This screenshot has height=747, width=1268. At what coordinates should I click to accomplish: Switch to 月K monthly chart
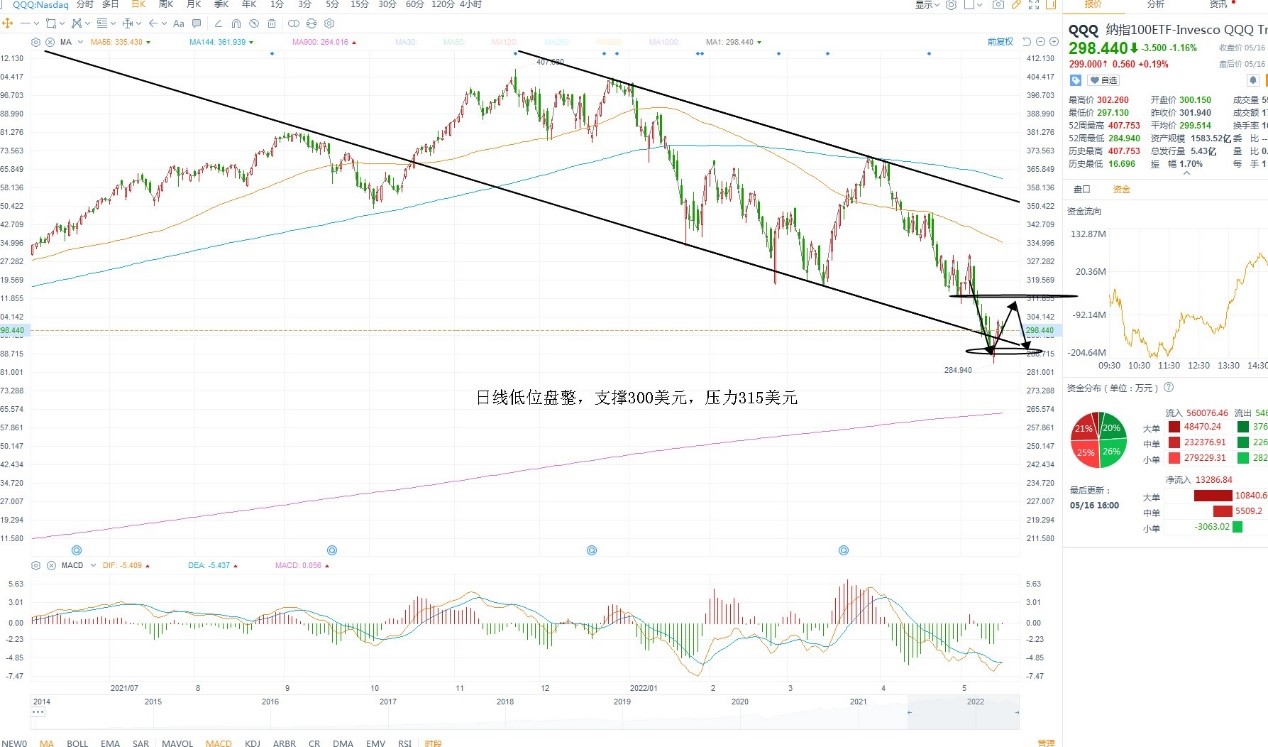tap(194, 5)
